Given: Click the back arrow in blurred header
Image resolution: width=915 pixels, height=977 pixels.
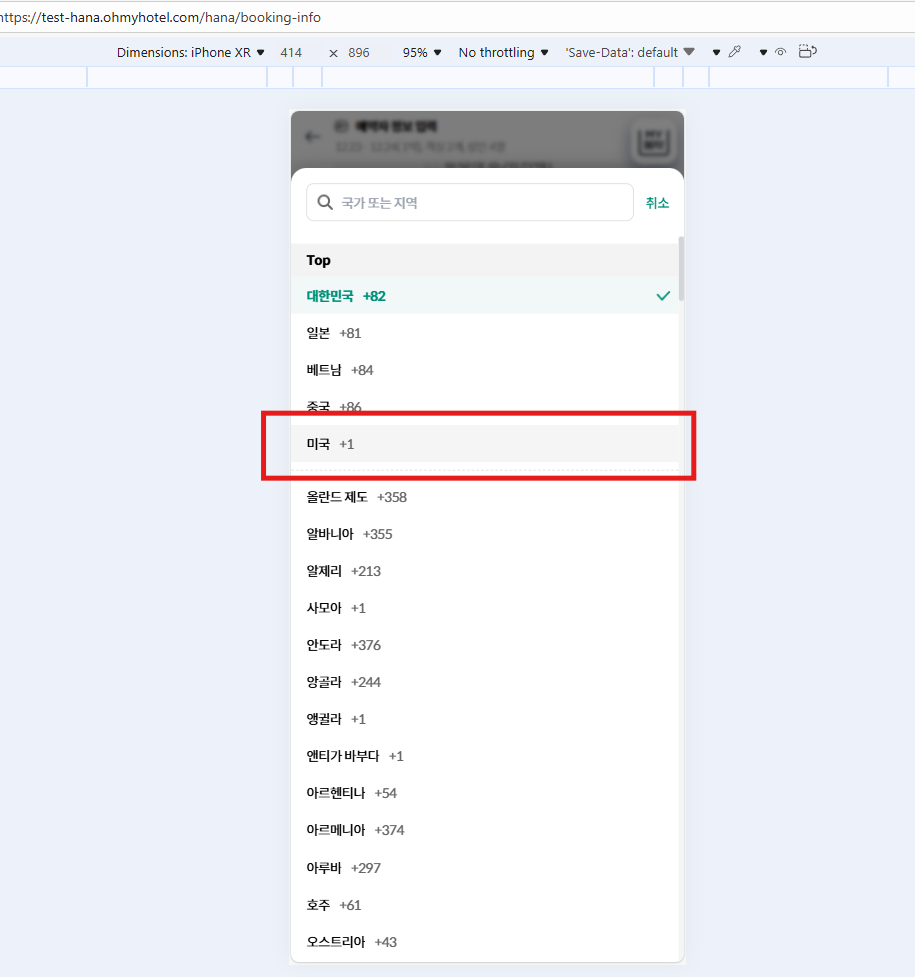Looking at the screenshot, I should coord(313,136).
